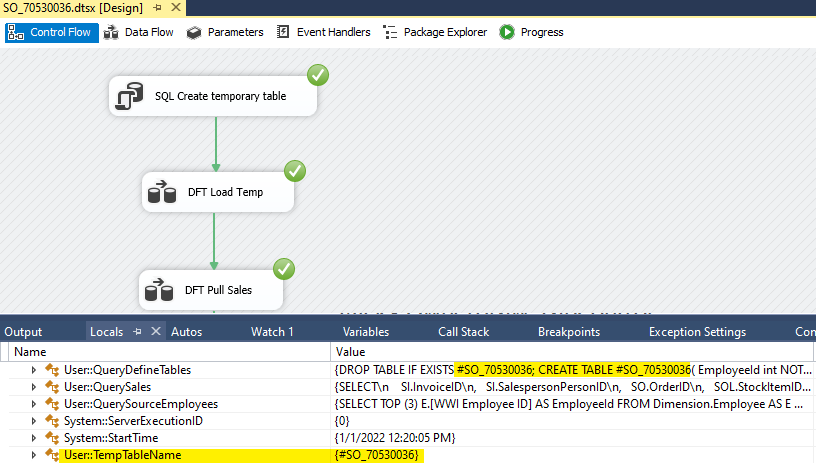The image size is (816, 463).
Task: Expand the User::QuerySourceEmployees variable
Action: point(34,404)
